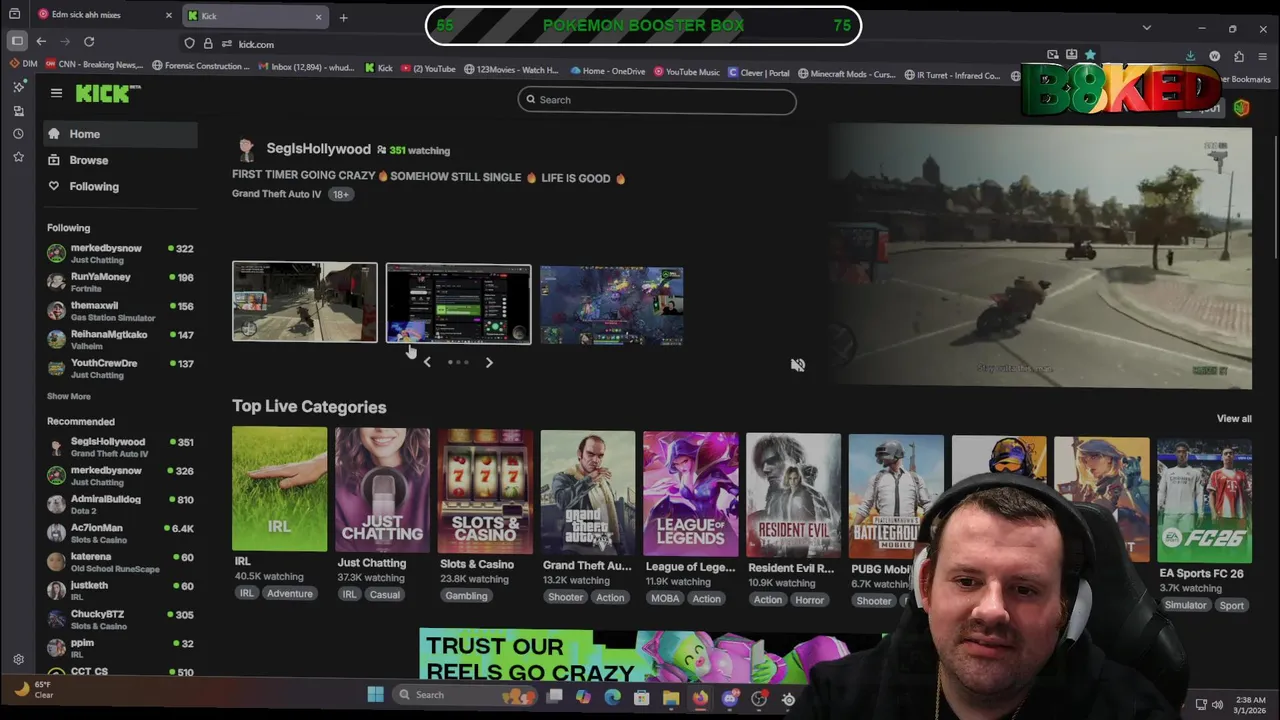The width and height of the screenshot is (1280, 720).
Task: Open the browser downloads panel
Action: (x=1190, y=56)
